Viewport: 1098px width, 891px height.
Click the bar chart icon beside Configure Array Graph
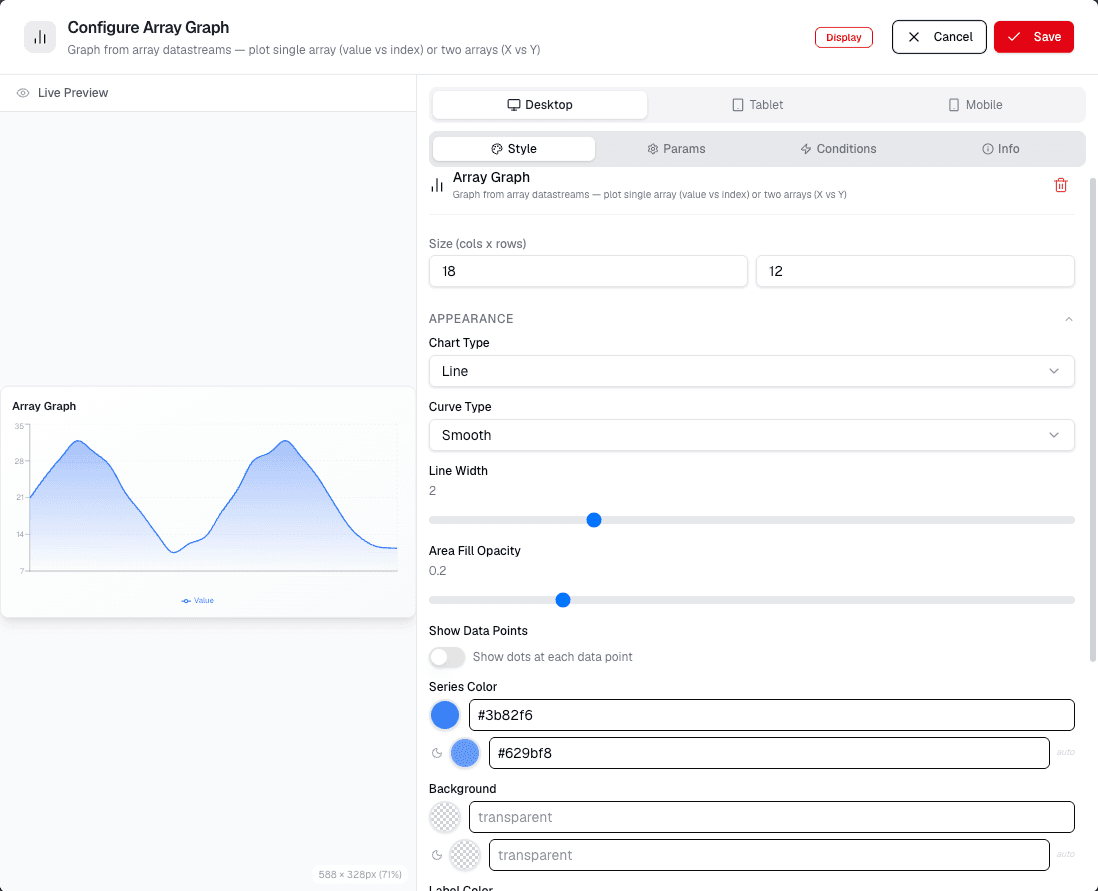coord(40,37)
